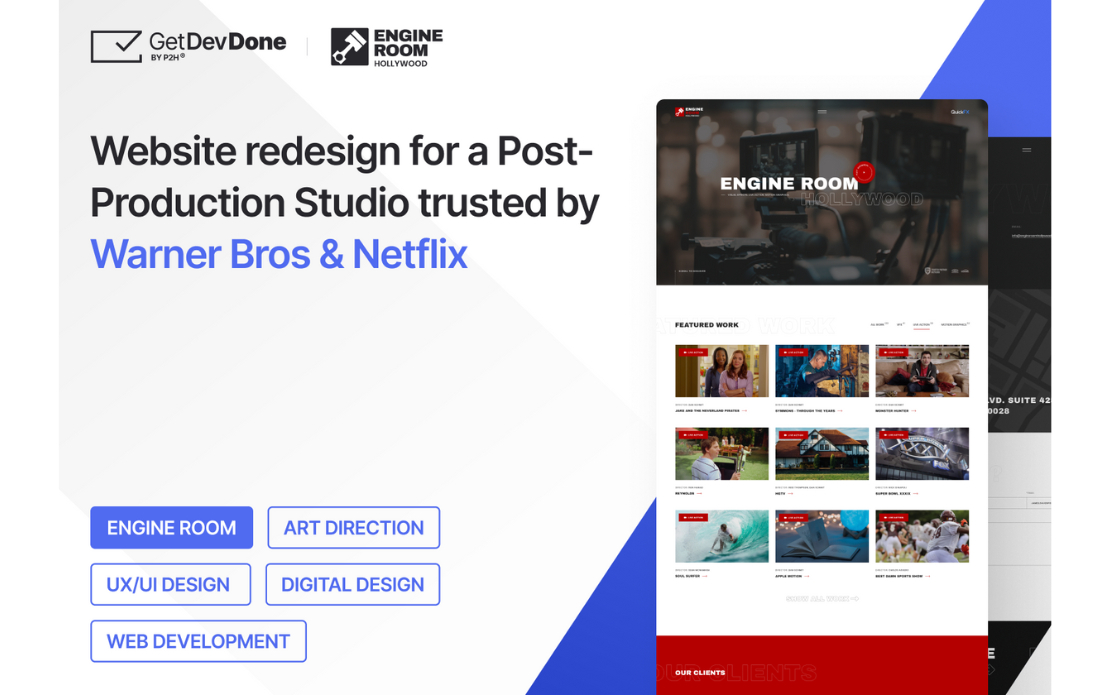
Task: Open the Super Bowl XXXIX thumbnail
Action: (x=922, y=454)
